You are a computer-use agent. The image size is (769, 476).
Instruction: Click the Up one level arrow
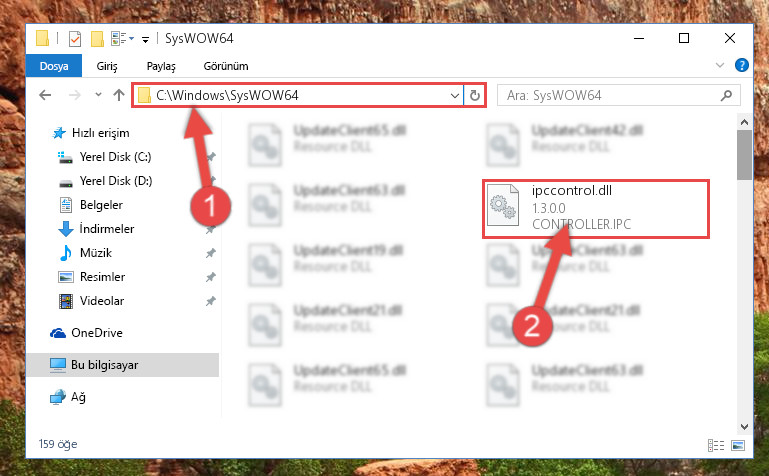click(x=119, y=95)
